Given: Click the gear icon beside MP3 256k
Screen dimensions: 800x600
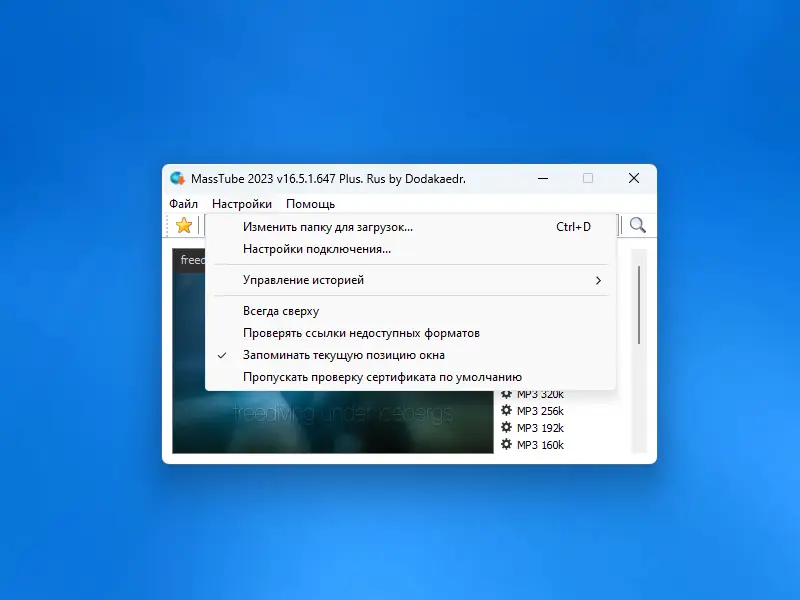Looking at the screenshot, I should tap(506, 410).
